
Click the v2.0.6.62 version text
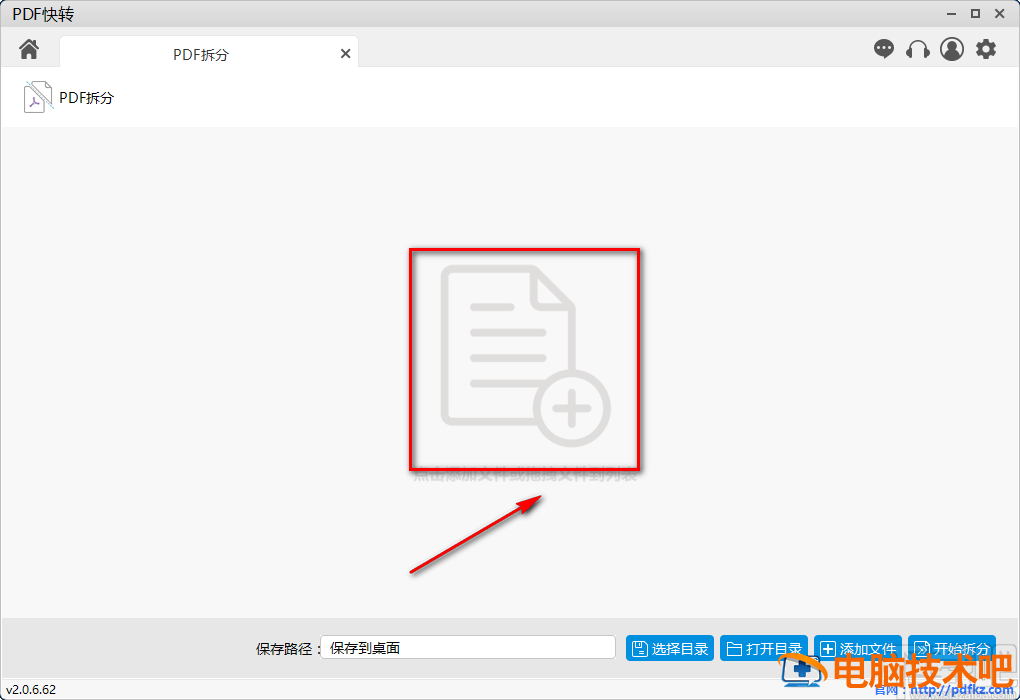point(31,690)
